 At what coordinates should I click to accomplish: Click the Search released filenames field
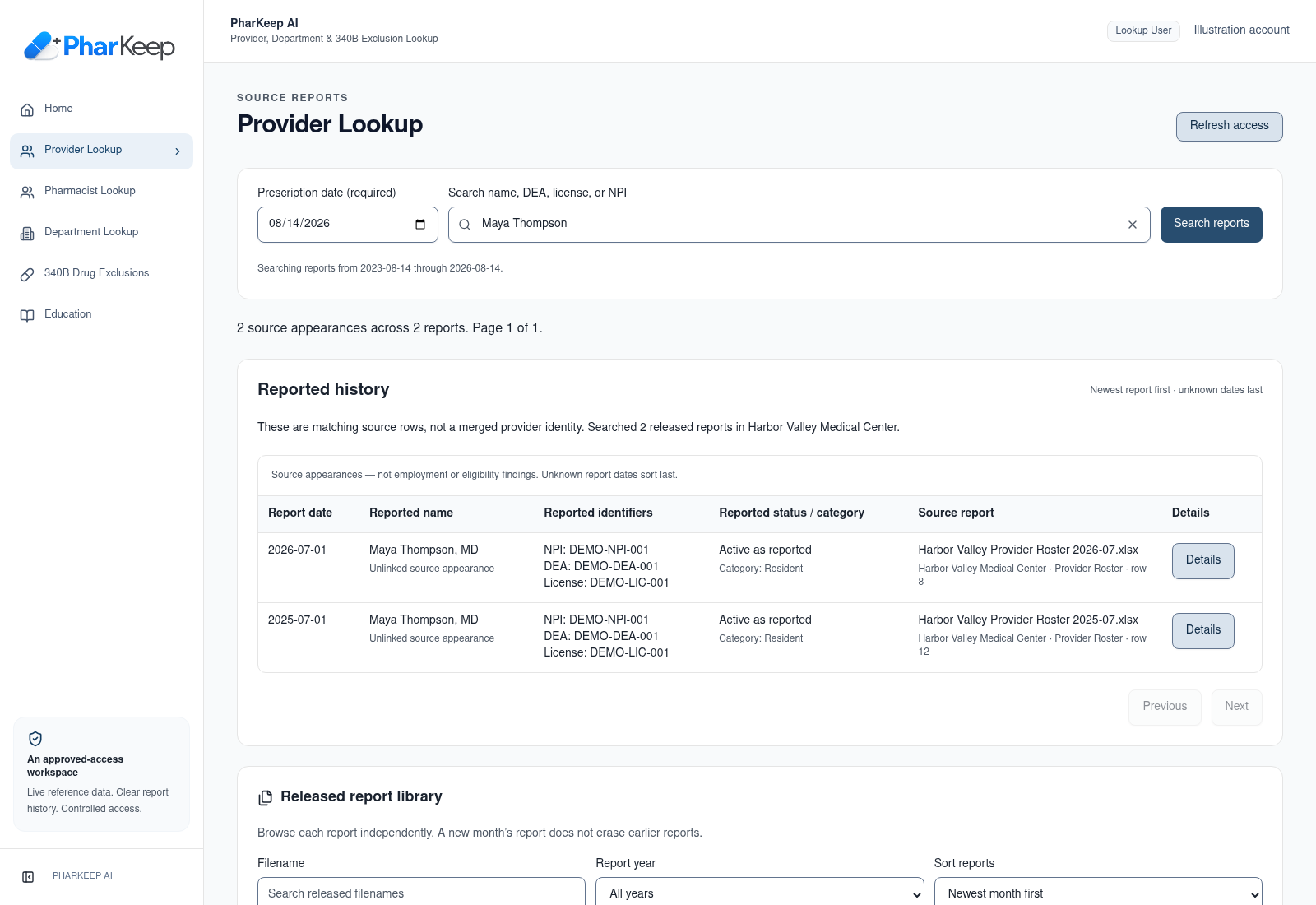[x=421, y=893]
